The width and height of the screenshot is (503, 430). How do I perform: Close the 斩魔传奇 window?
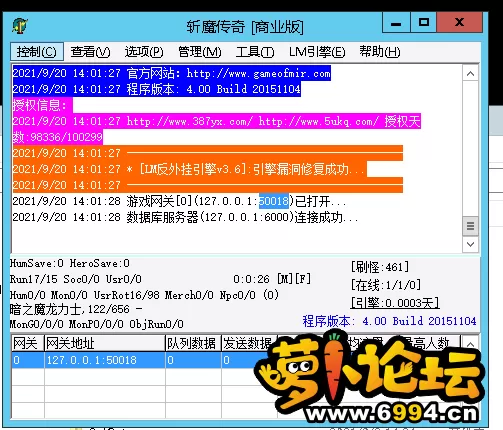[459, 23]
